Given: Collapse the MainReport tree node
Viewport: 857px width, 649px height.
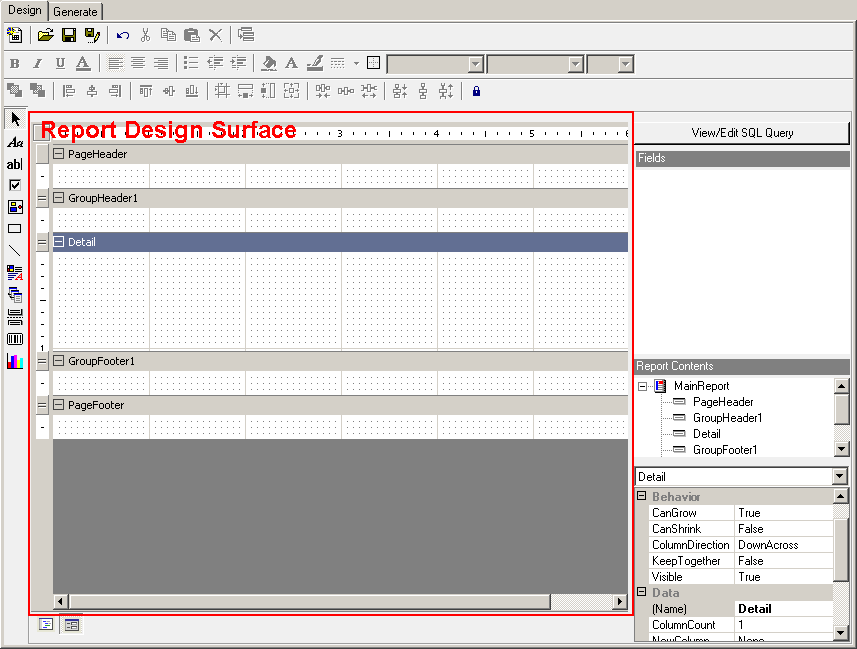Looking at the screenshot, I should tap(644, 386).
